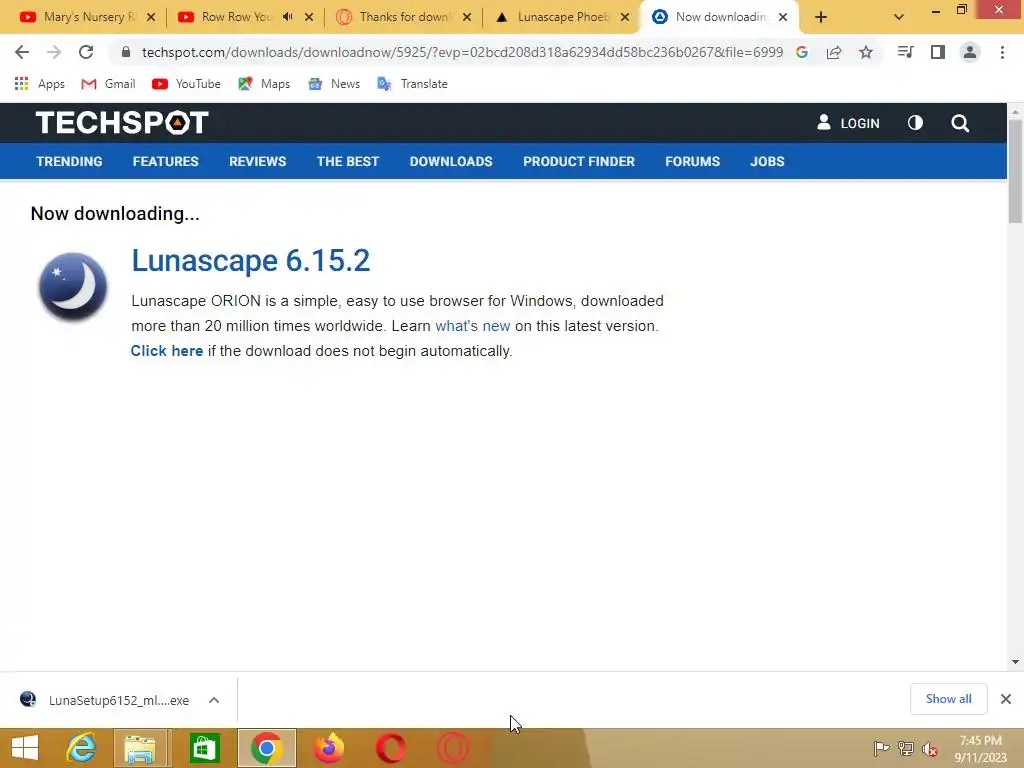Focus the address bar URL
Screen dimensions: 1024x768
click(462, 52)
